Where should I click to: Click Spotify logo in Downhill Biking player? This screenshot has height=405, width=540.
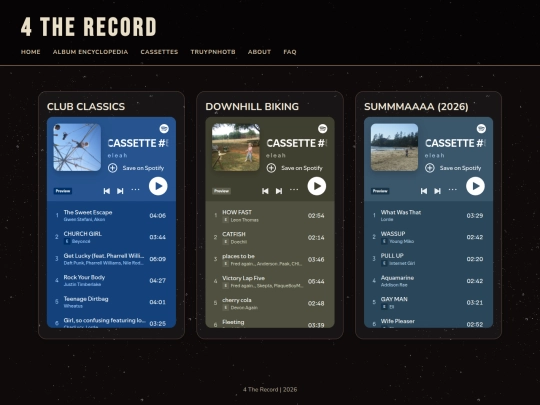pyautogui.click(x=323, y=129)
